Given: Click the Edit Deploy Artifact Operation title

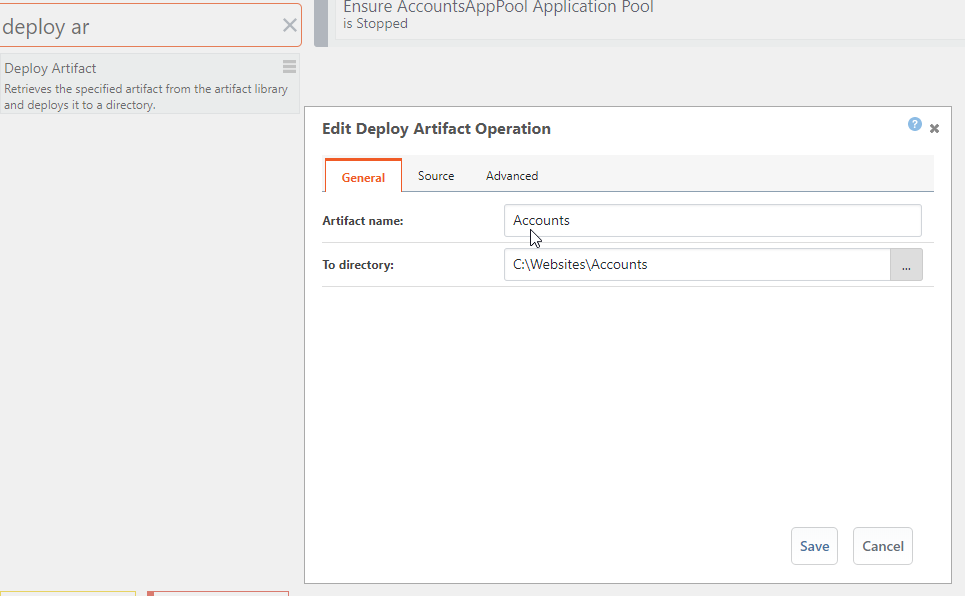Looking at the screenshot, I should pos(436,129).
